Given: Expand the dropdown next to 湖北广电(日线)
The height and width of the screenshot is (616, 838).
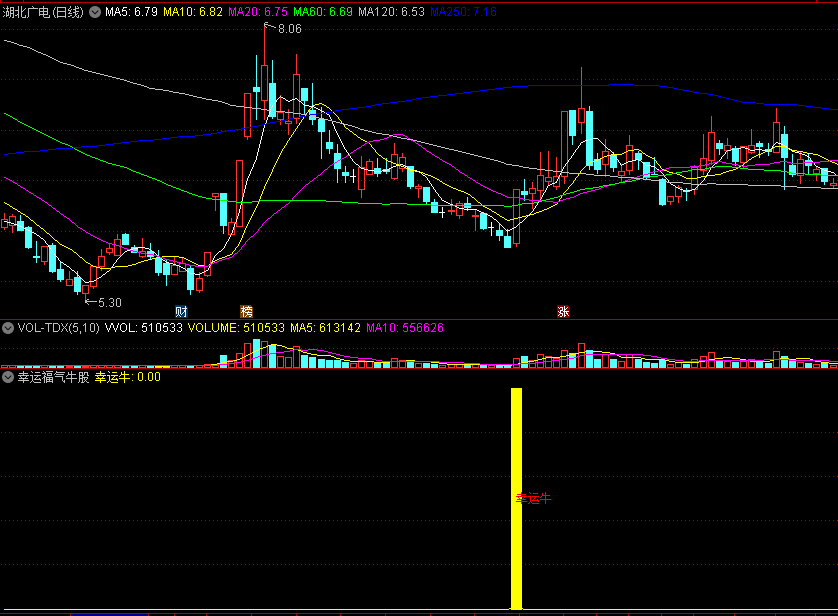Looking at the screenshot, I should pos(95,12).
